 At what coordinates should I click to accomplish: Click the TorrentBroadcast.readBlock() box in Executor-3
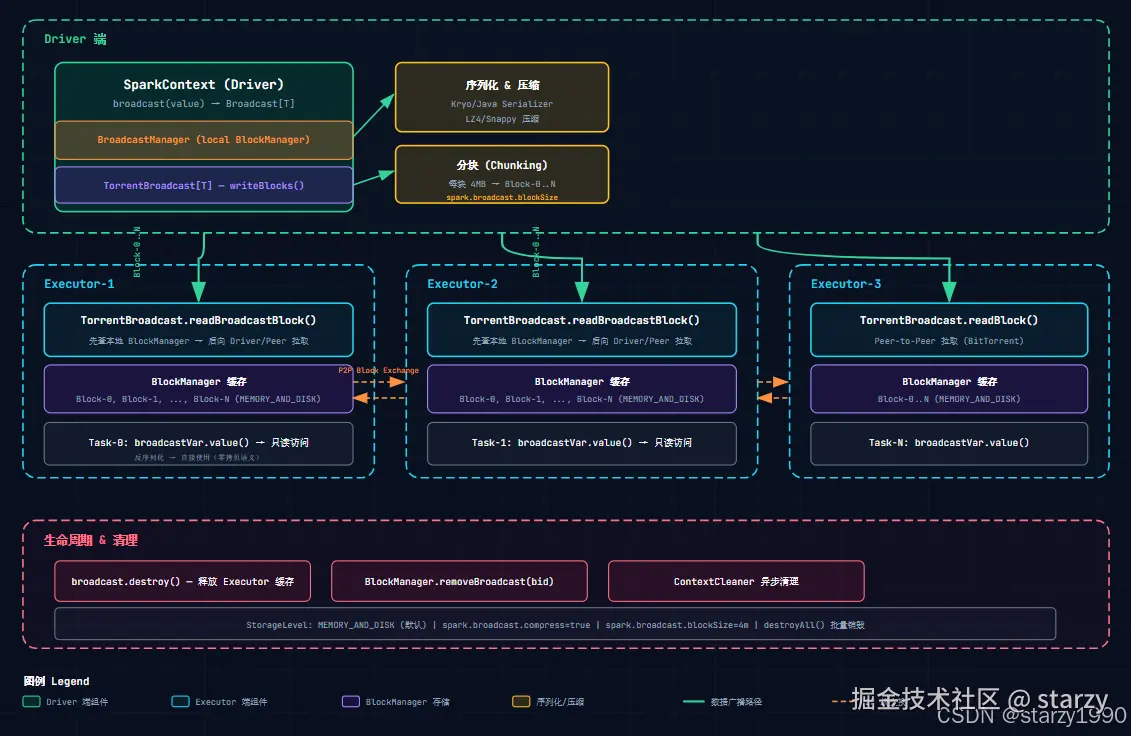click(x=949, y=330)
